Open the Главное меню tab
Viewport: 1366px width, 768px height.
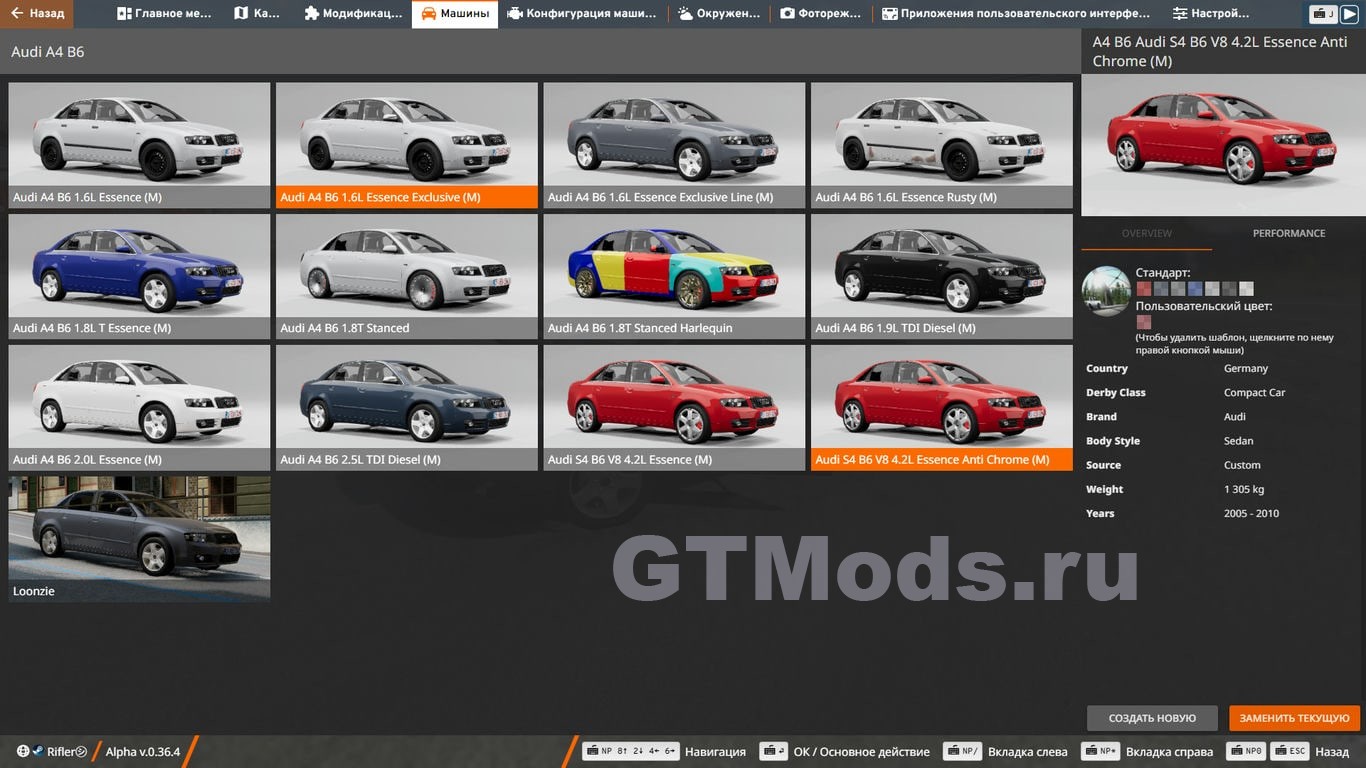[165, 14]
